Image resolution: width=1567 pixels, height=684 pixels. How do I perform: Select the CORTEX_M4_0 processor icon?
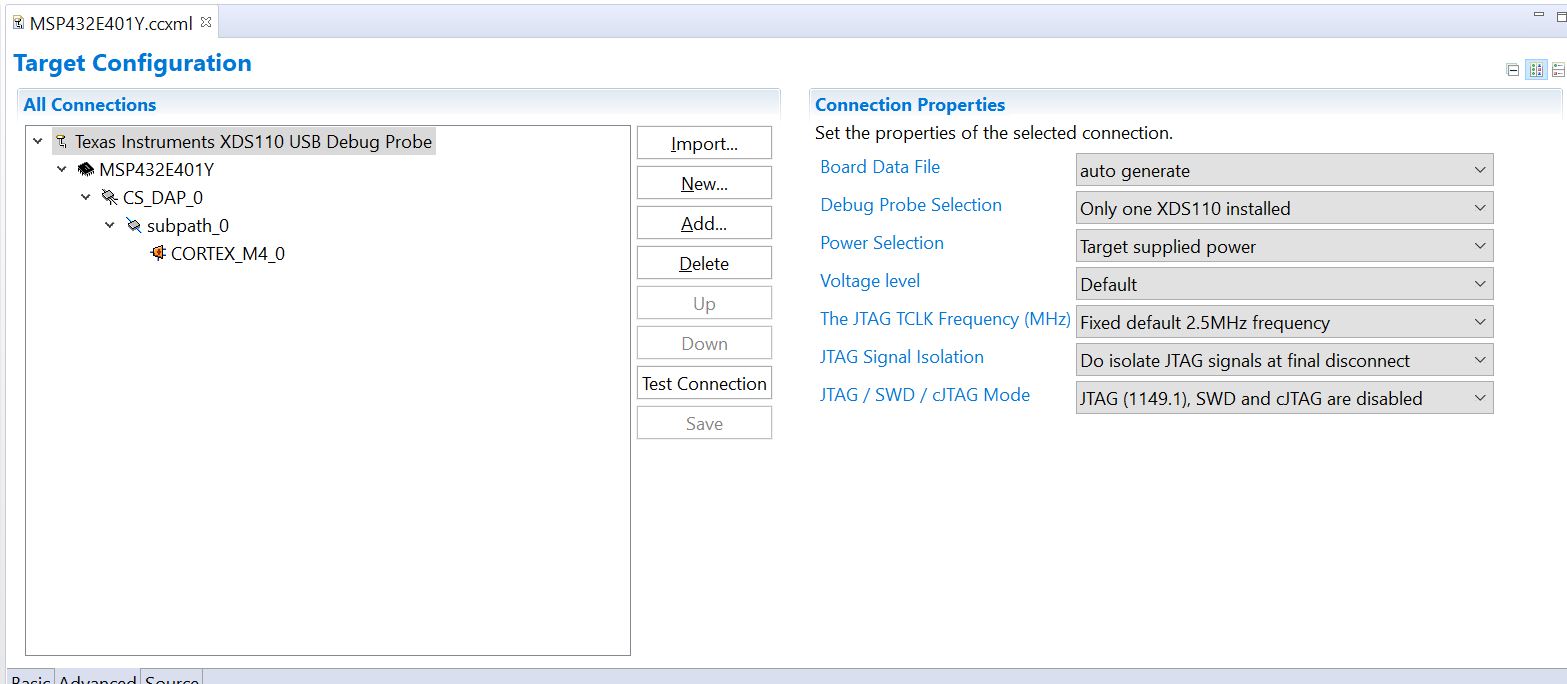coord(157,253)
